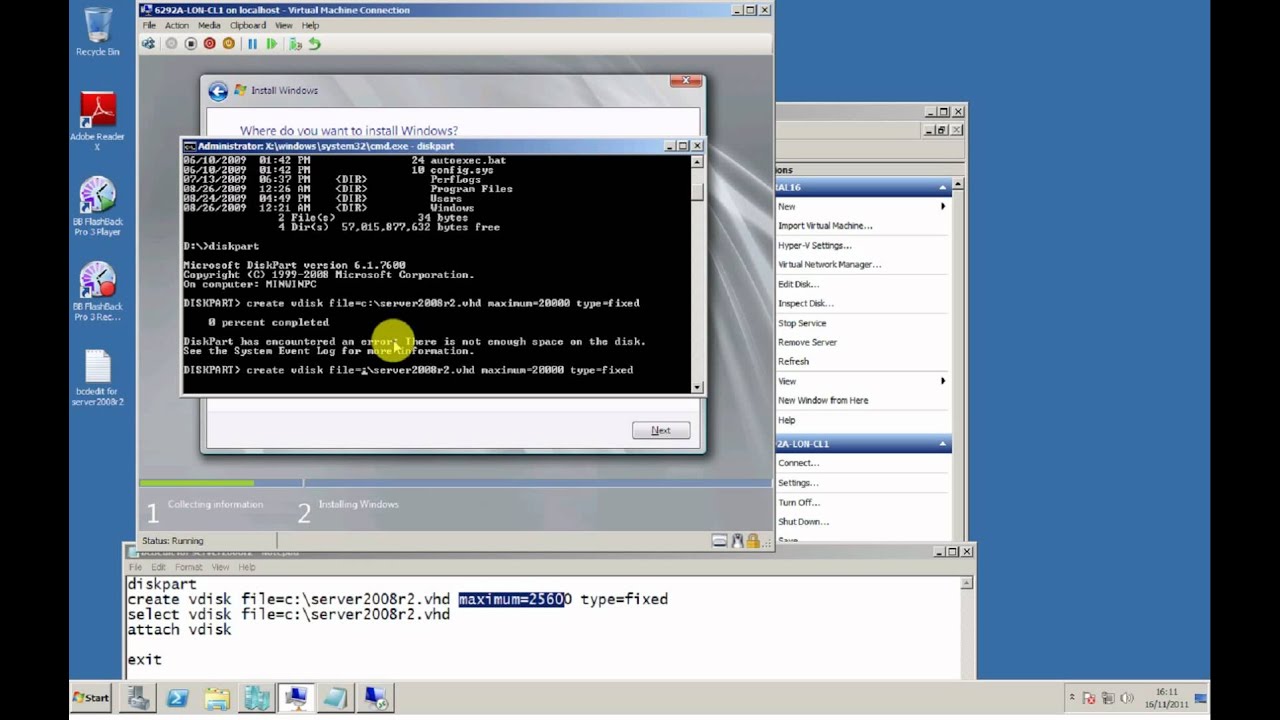Collapse the 2A-LON-CL1 actions section
1280x720 pixels.
pyautogui.click(x=942, y=443)
